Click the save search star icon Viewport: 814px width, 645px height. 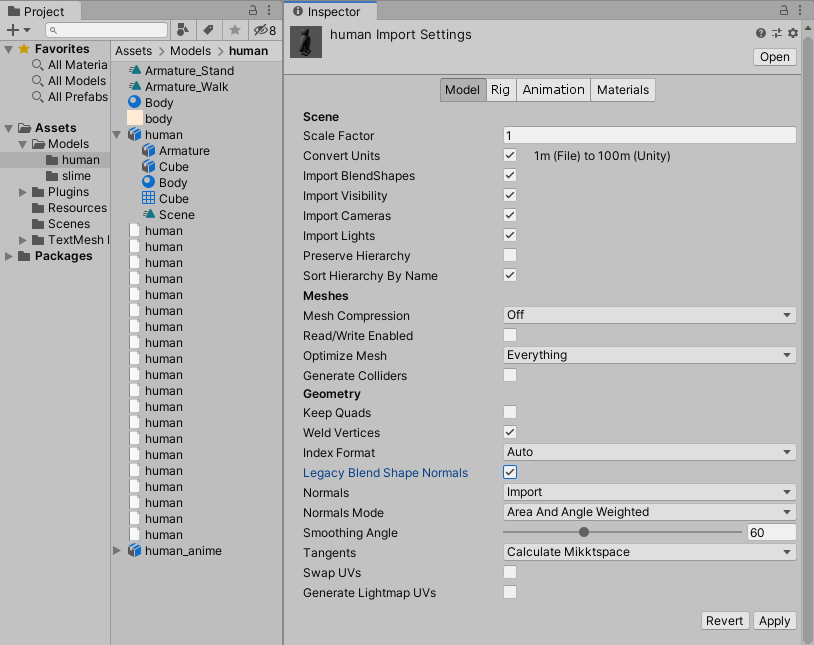pyautogui.click(x=236, y=30)
